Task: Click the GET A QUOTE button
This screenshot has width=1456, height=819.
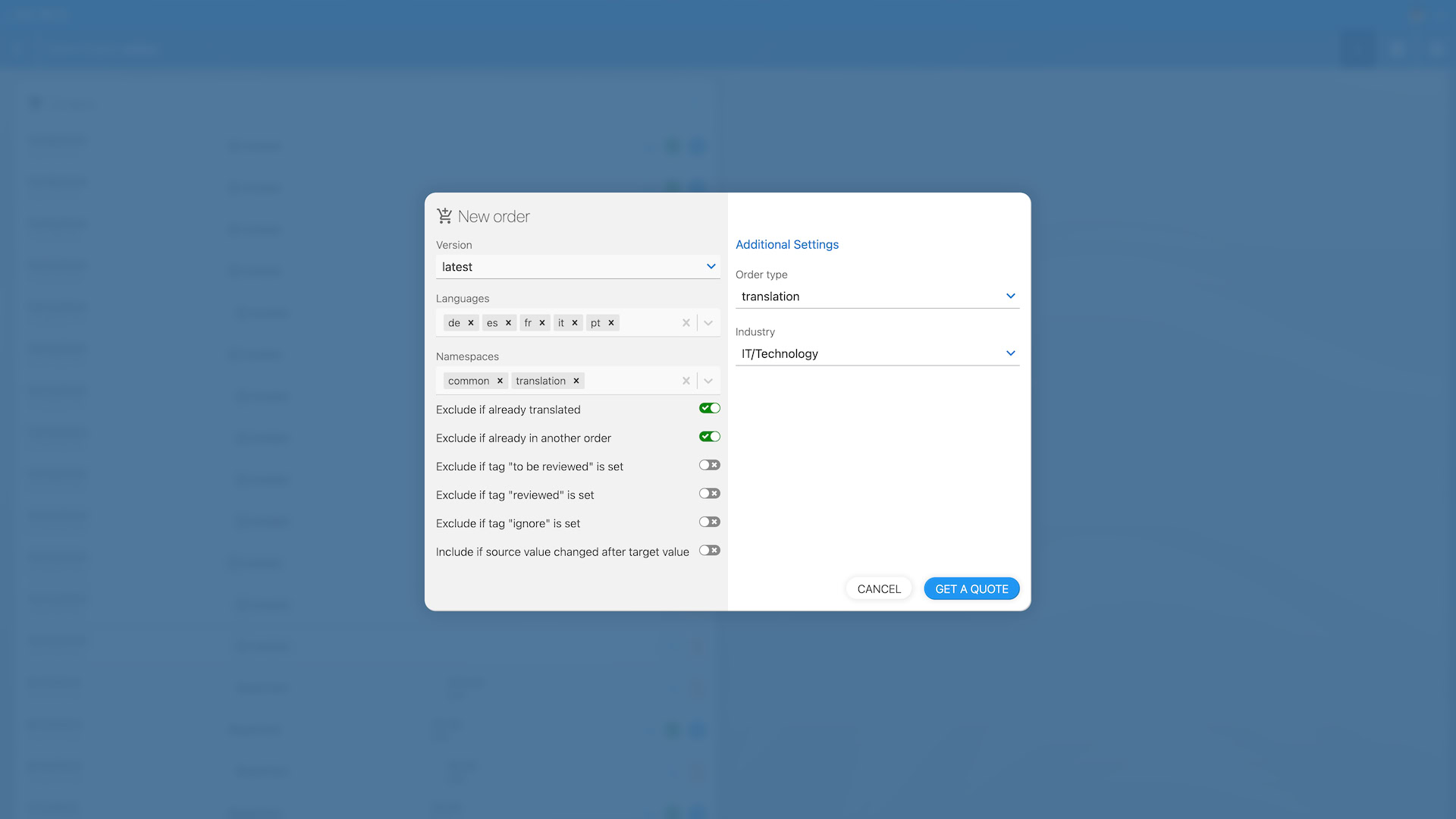Action: [x=971, y=589]
